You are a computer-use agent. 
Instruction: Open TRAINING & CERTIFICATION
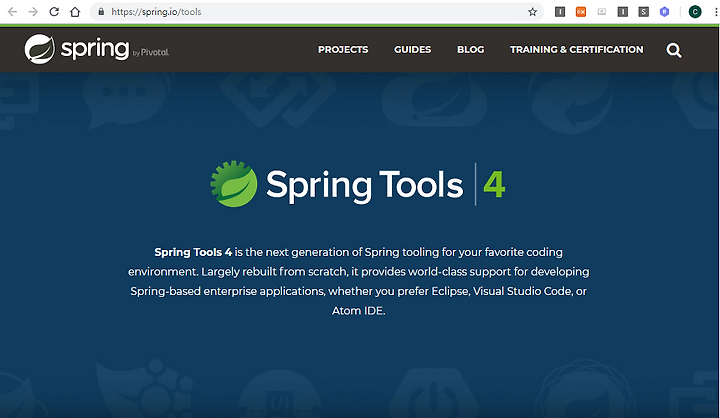[x=577, y=50]
